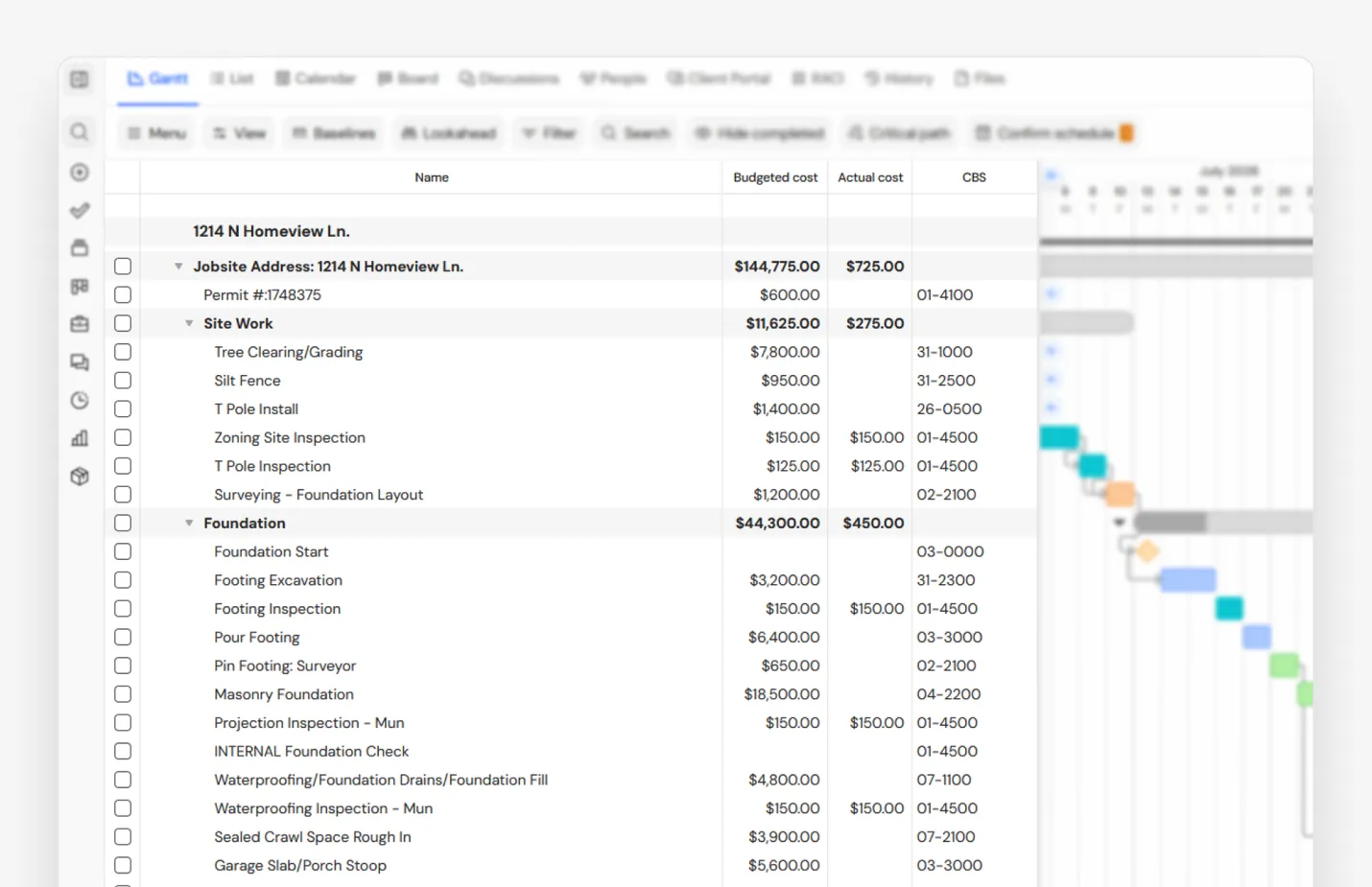
Task: Click the blue arrow in Silt Fence timeline
Action: point(1052,380)
